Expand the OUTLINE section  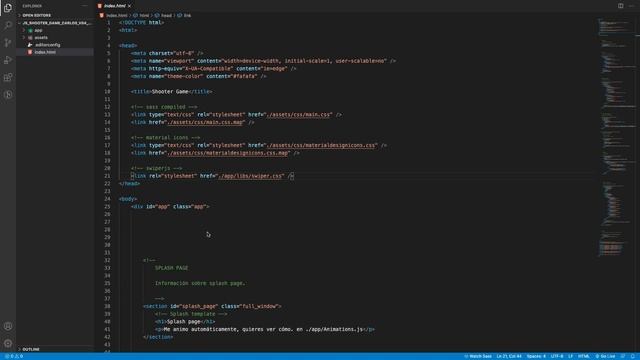tap(55, 349)
